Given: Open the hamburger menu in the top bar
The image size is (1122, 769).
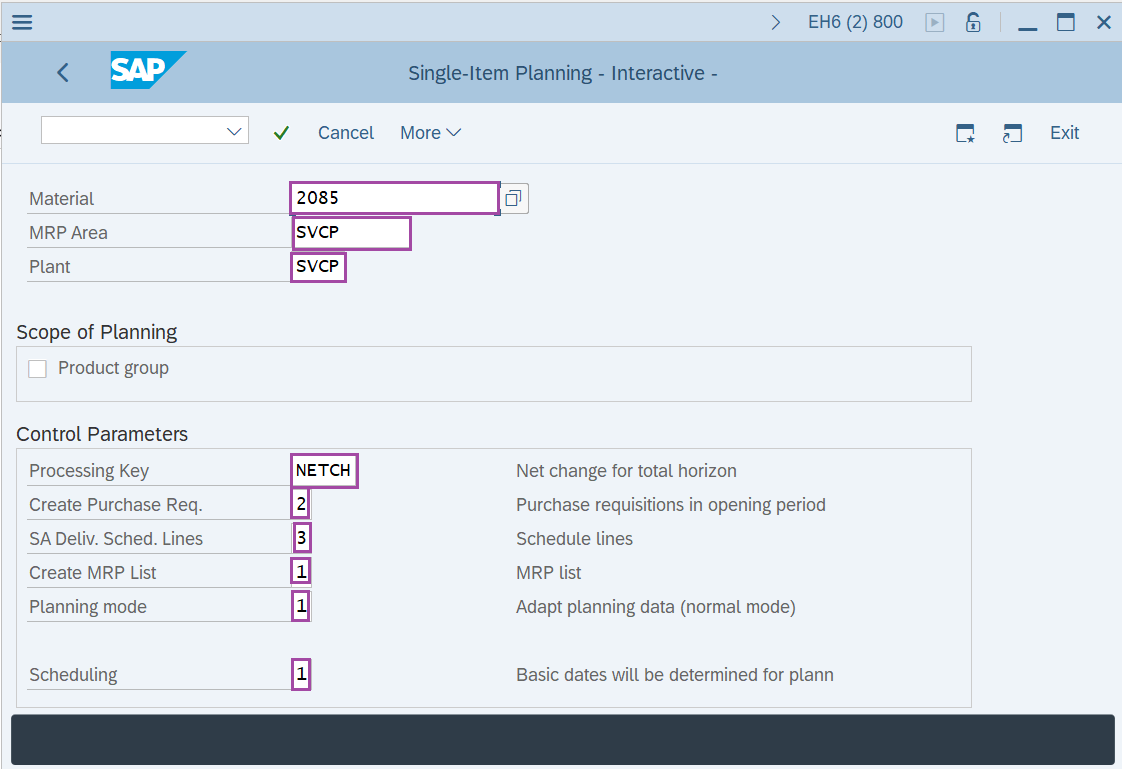Looking at the screenshot, I should (22, 22).
